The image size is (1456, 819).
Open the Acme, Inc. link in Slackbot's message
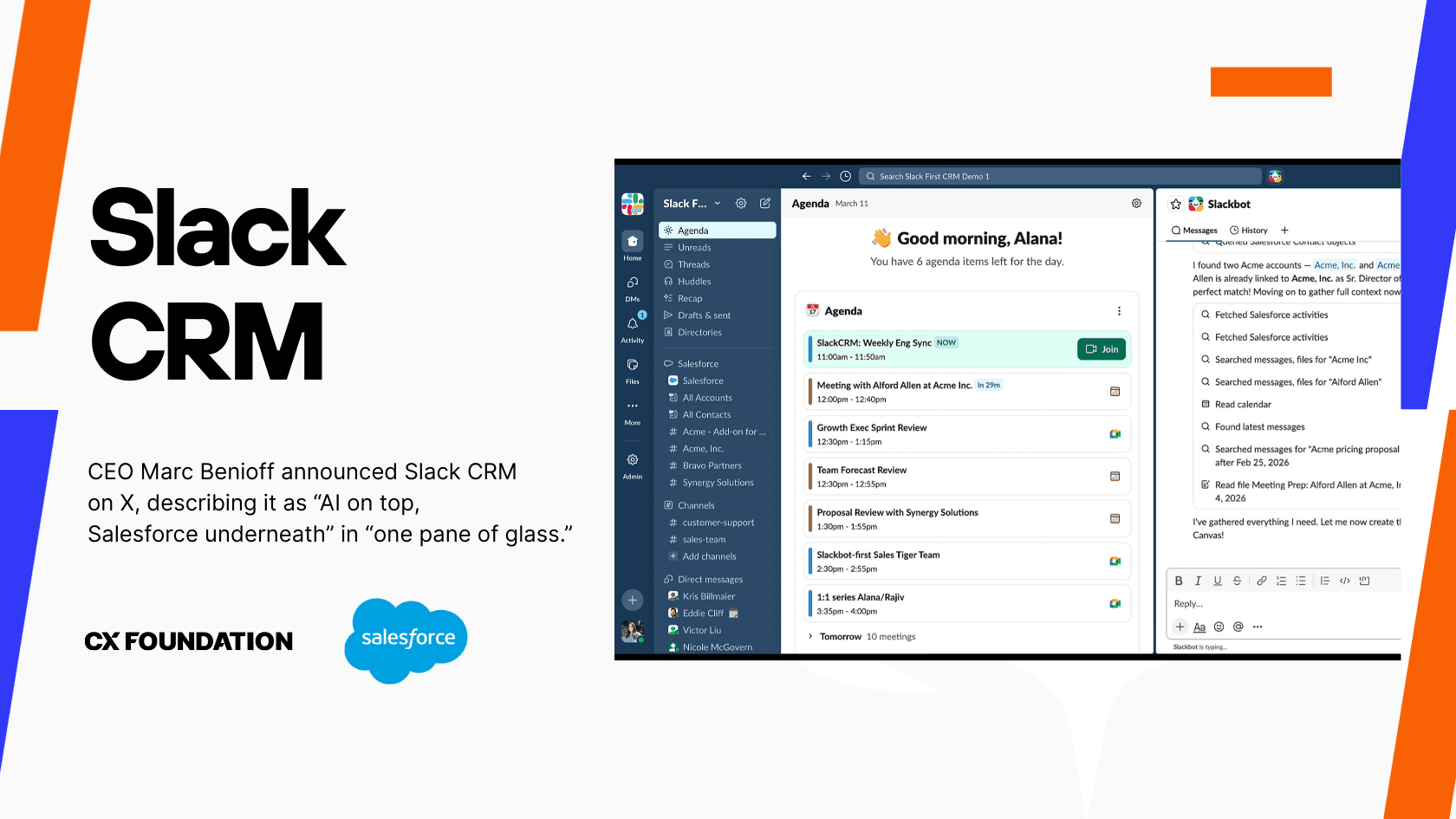point(1334,264)
